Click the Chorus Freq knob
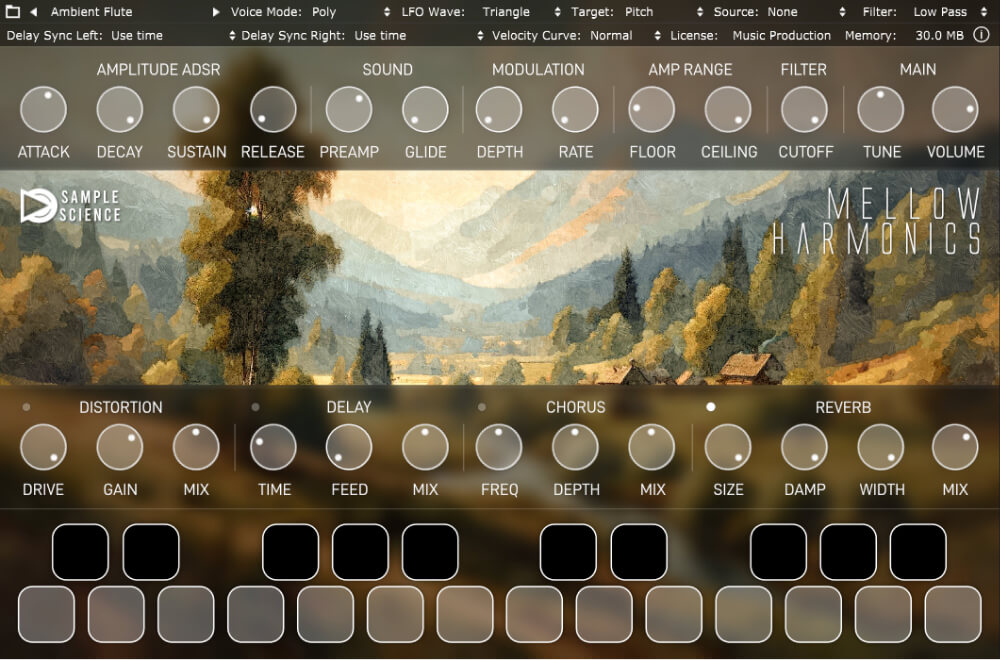 click(x=499, y=447)
